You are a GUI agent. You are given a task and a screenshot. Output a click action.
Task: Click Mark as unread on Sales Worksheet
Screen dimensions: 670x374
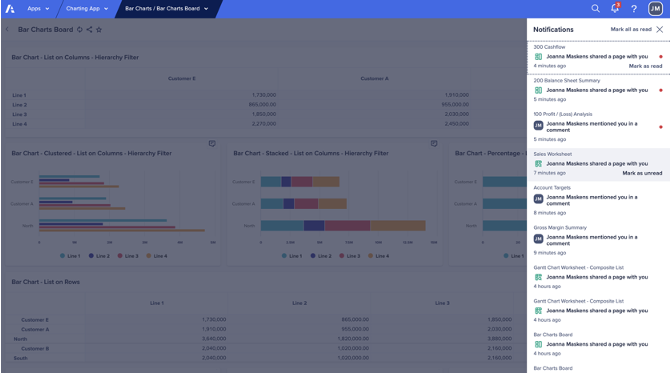tap(642, 173)
